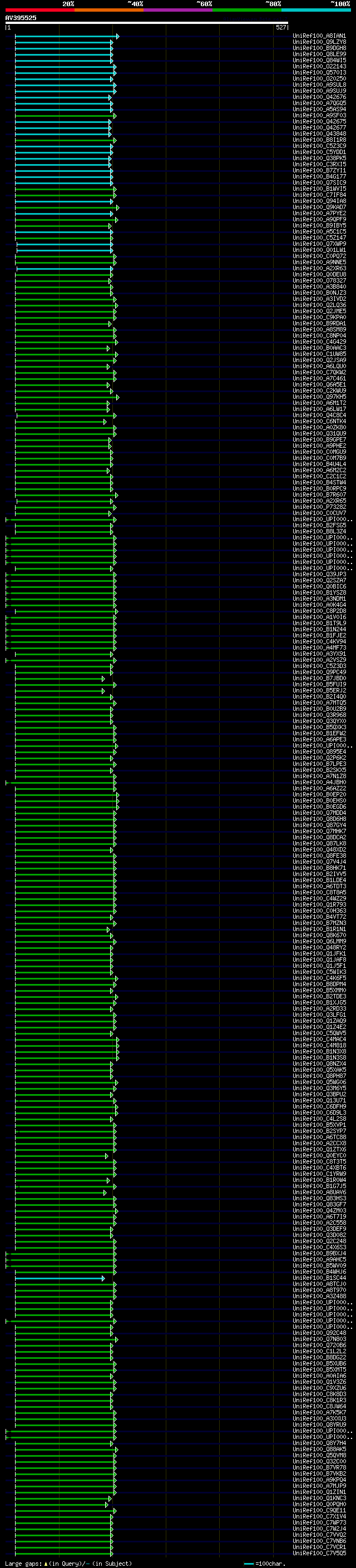Click the UniRef100_A4JBH0 label
Image resolution: width=356 pixels, height=1568 pixels.
(319, 782)
